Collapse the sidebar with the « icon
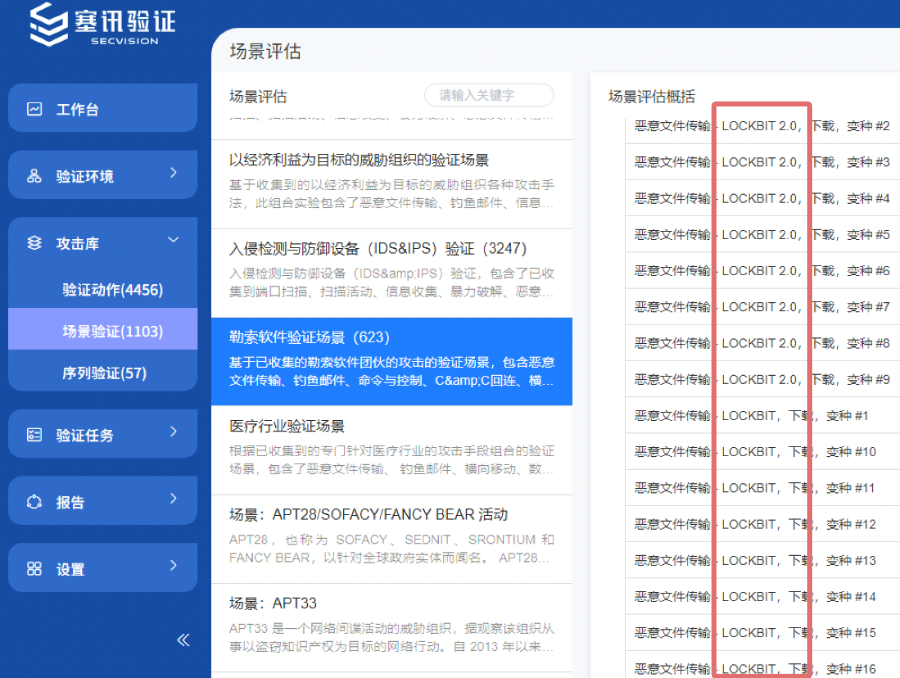The height and width of the screenshot is (678, 900). pyautogui.click(x=183, y=640)
